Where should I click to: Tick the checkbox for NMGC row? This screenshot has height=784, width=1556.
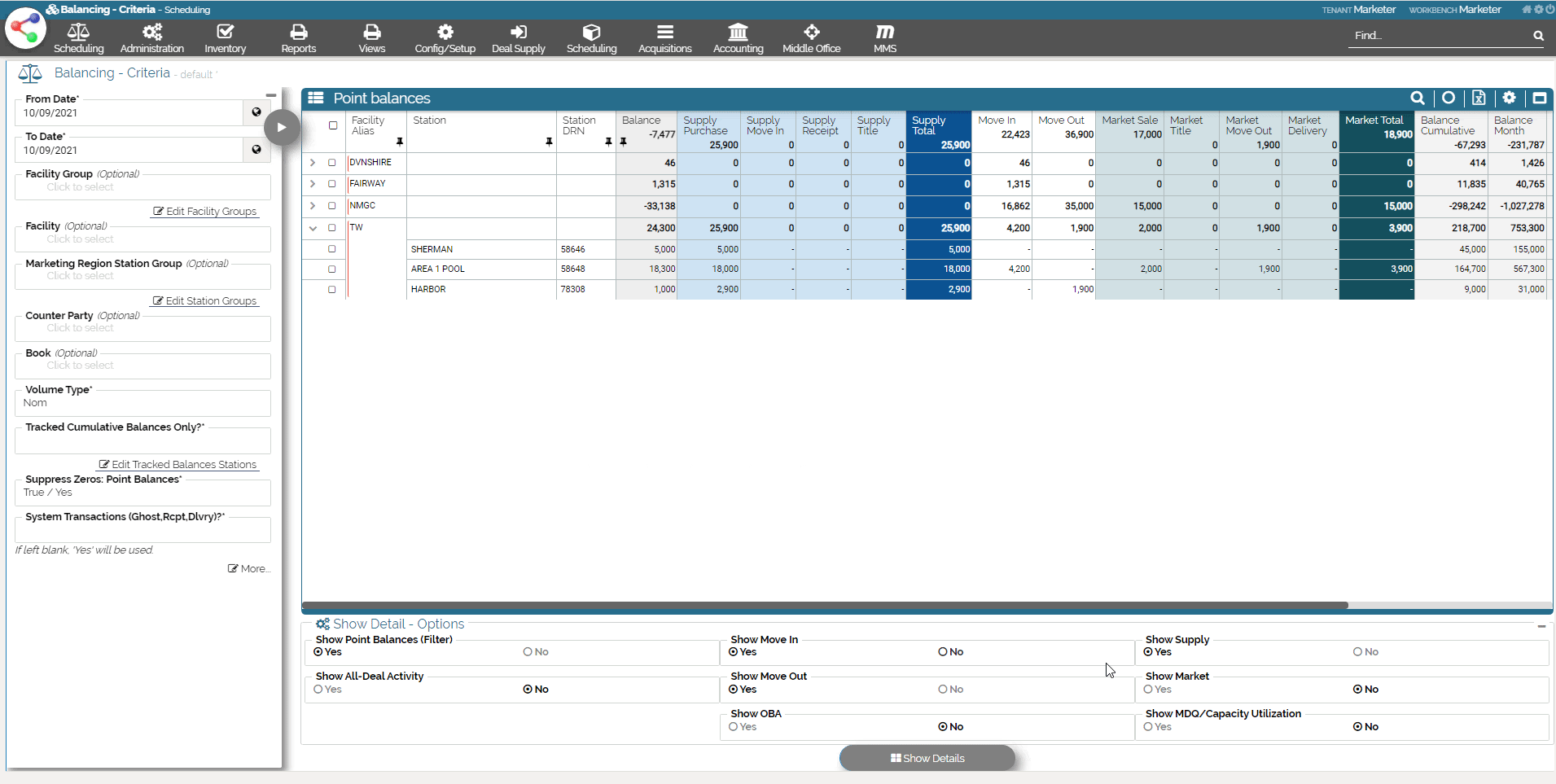tap(332, 207)
